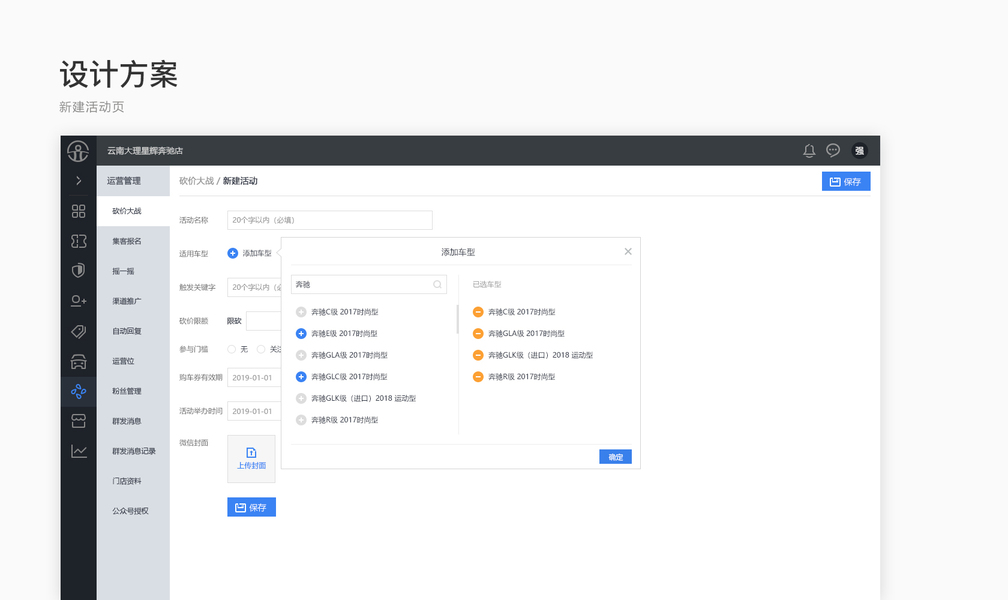
Task: Click the 触发关键字 input field
Action: pos(255,287)
